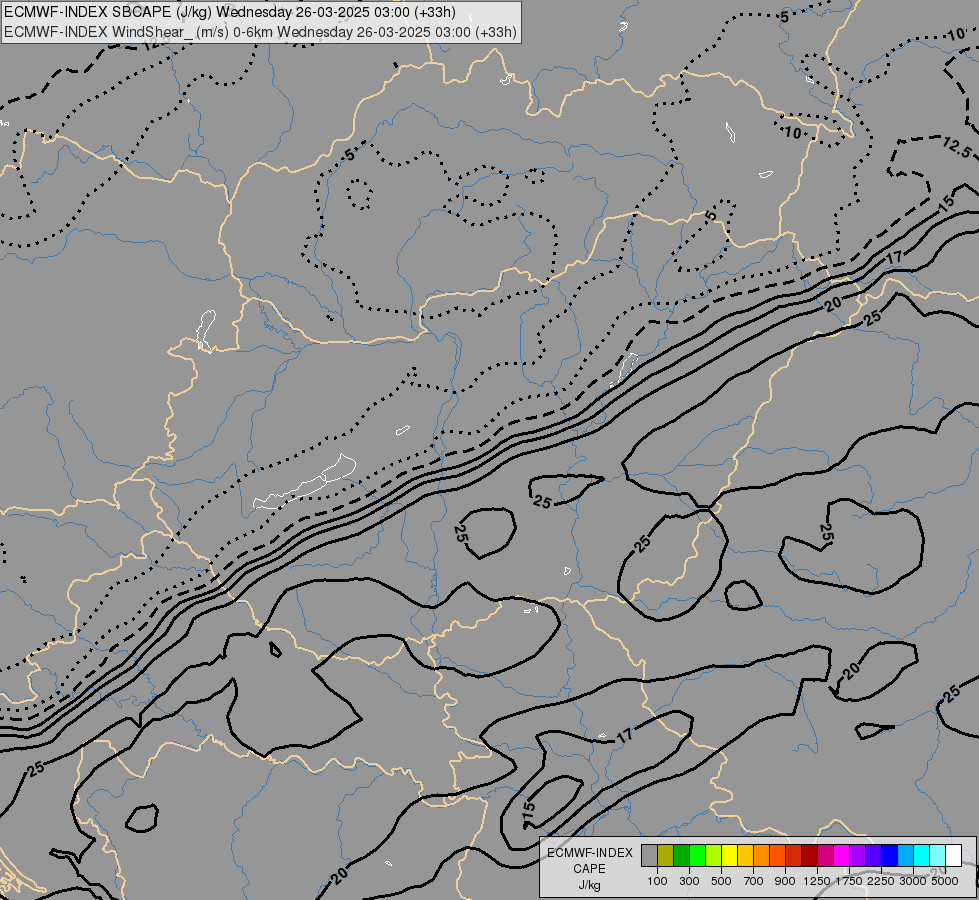Click the legend value 2250
979x900 pixels.
(881, 881)
